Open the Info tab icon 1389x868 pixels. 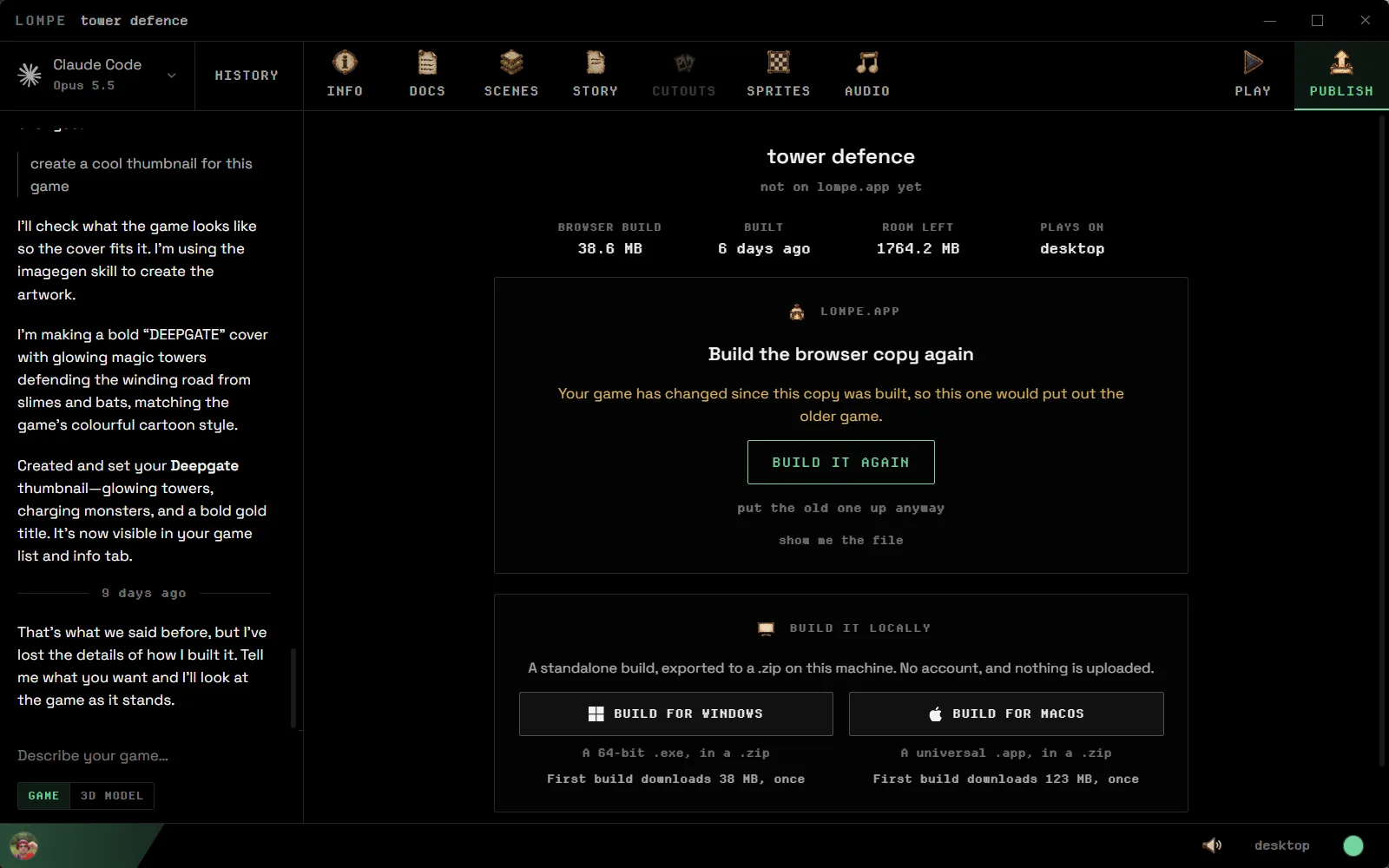click(x=345, y=62)
